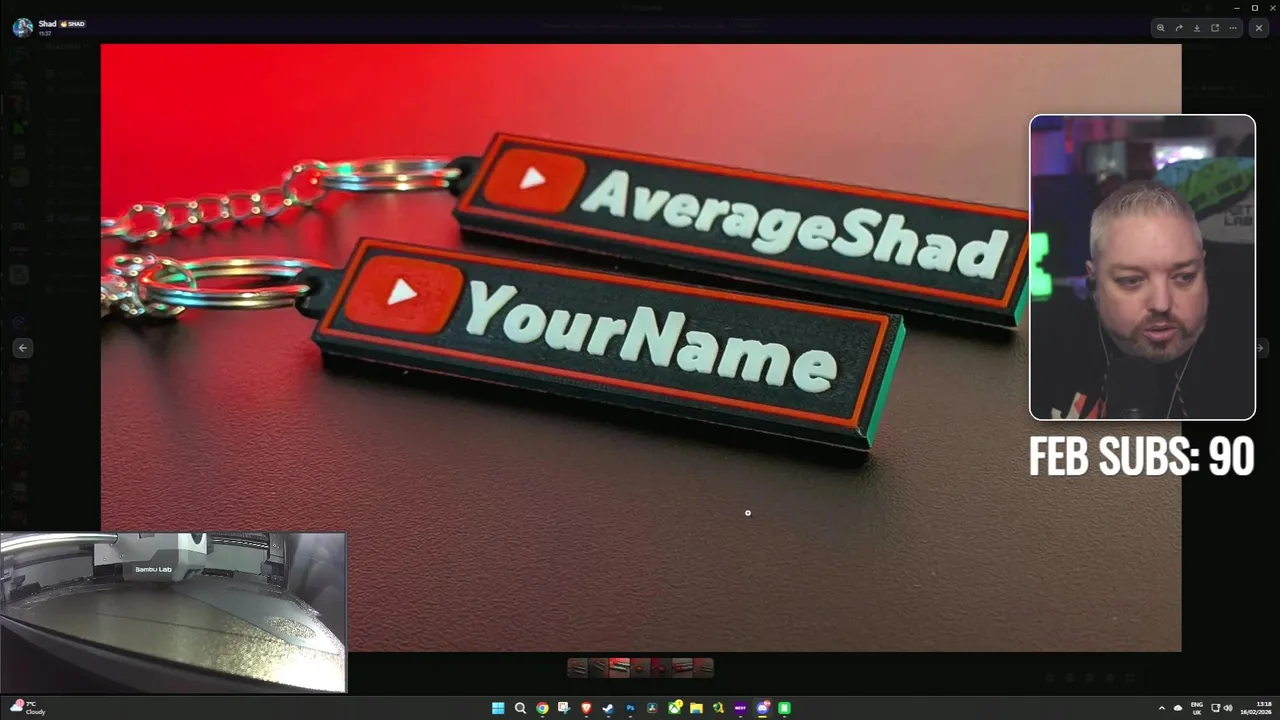Go to previous image with left arrow
The width and height of the screenshot is (1280, 720).
pos(23,348)
